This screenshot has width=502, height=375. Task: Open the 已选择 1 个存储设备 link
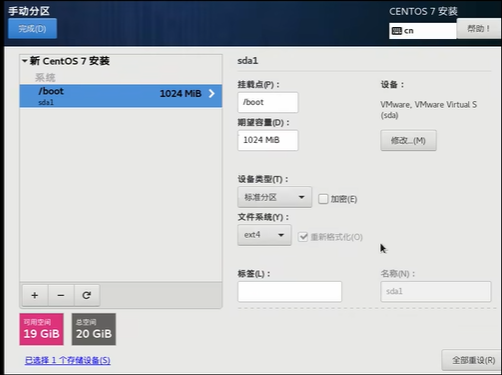[x=68, y=360]
